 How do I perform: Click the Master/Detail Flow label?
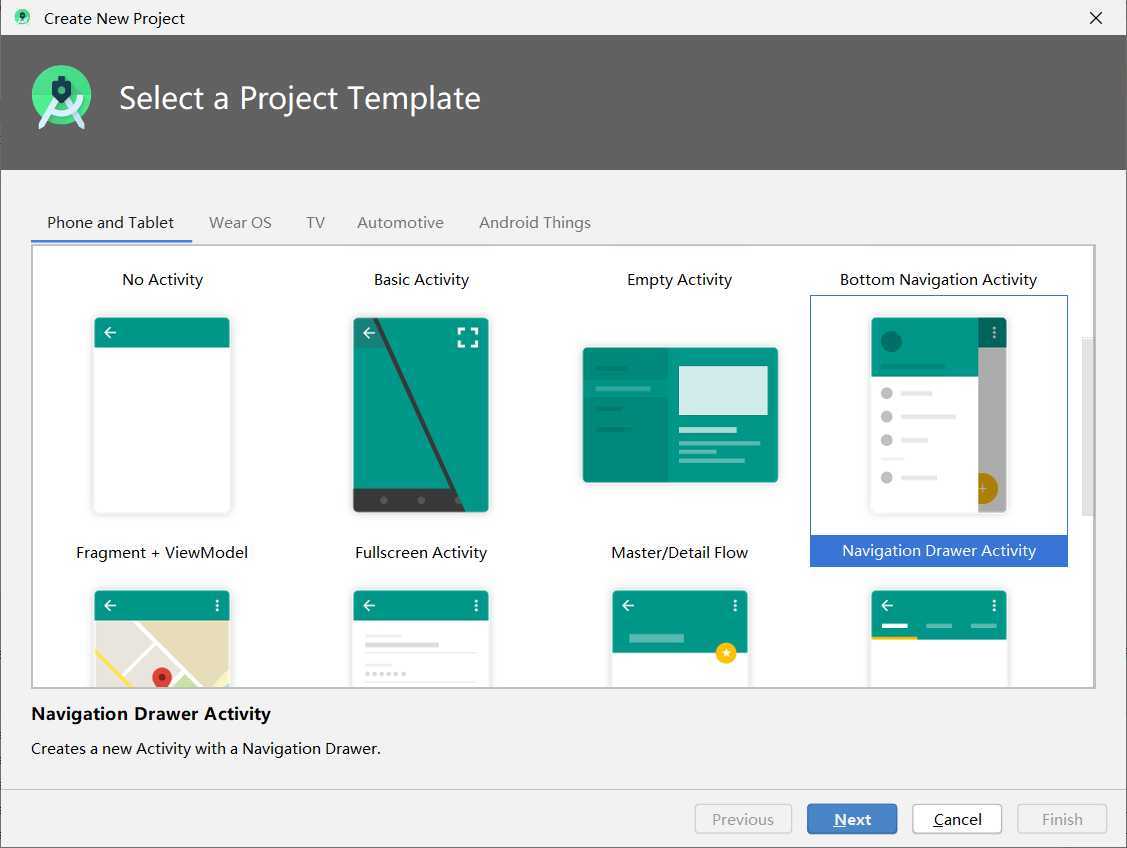pos(680,553)
